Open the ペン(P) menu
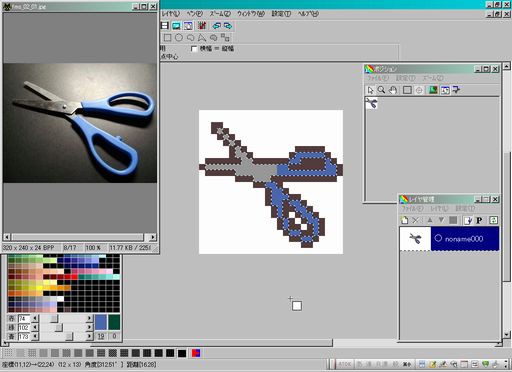Viewport: 512px width, 372px height. [x=194, y=14]
